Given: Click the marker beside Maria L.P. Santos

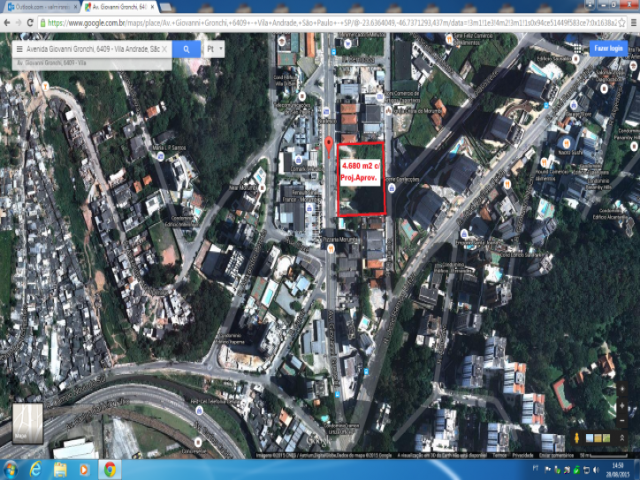Looking at the screenshot, I should pos(160,156).
